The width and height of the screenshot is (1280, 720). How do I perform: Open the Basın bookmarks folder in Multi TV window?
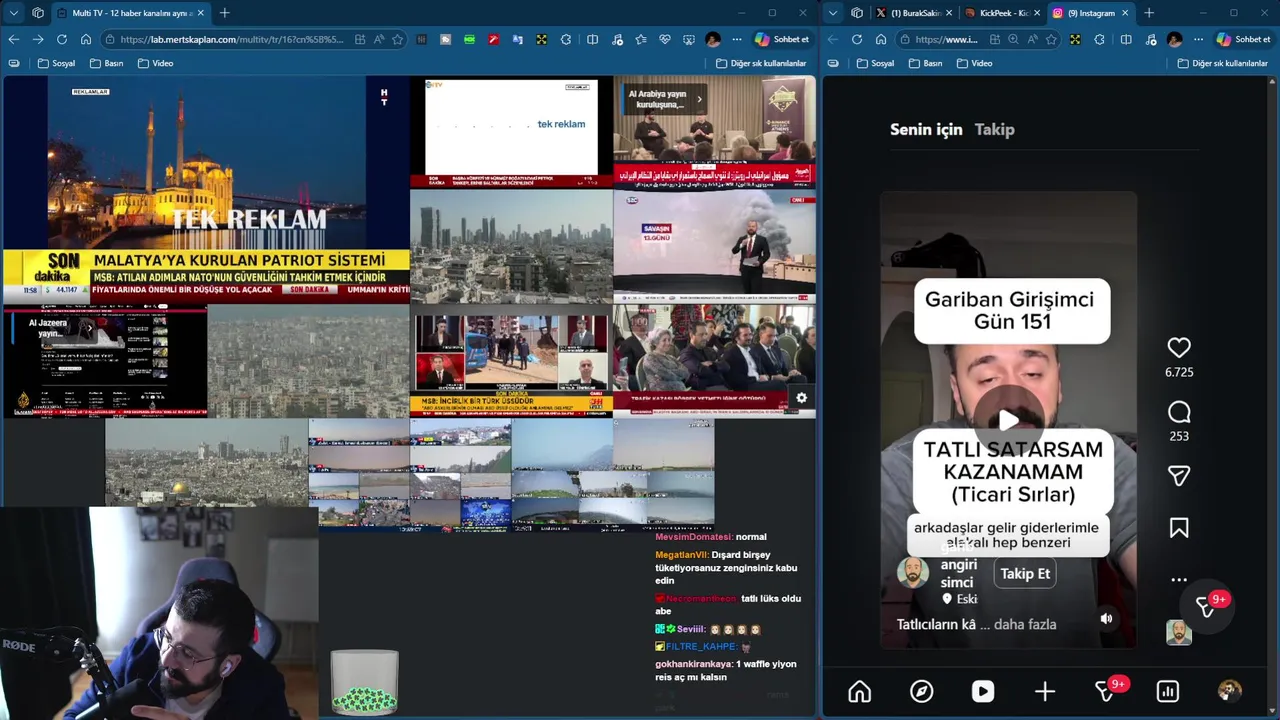click(x=106, y=63)
